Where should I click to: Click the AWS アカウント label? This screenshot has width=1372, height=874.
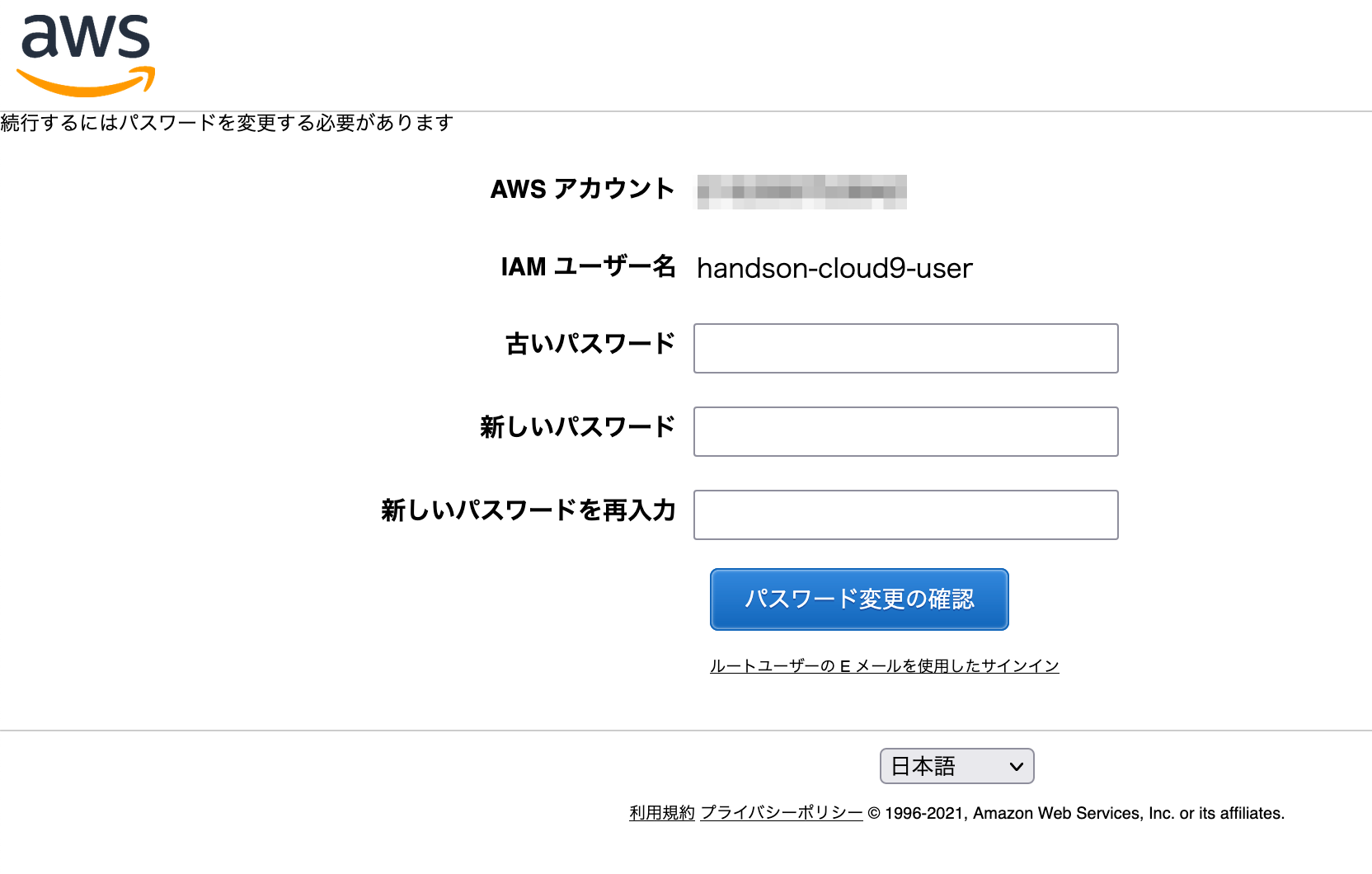(x=582, y=189)
